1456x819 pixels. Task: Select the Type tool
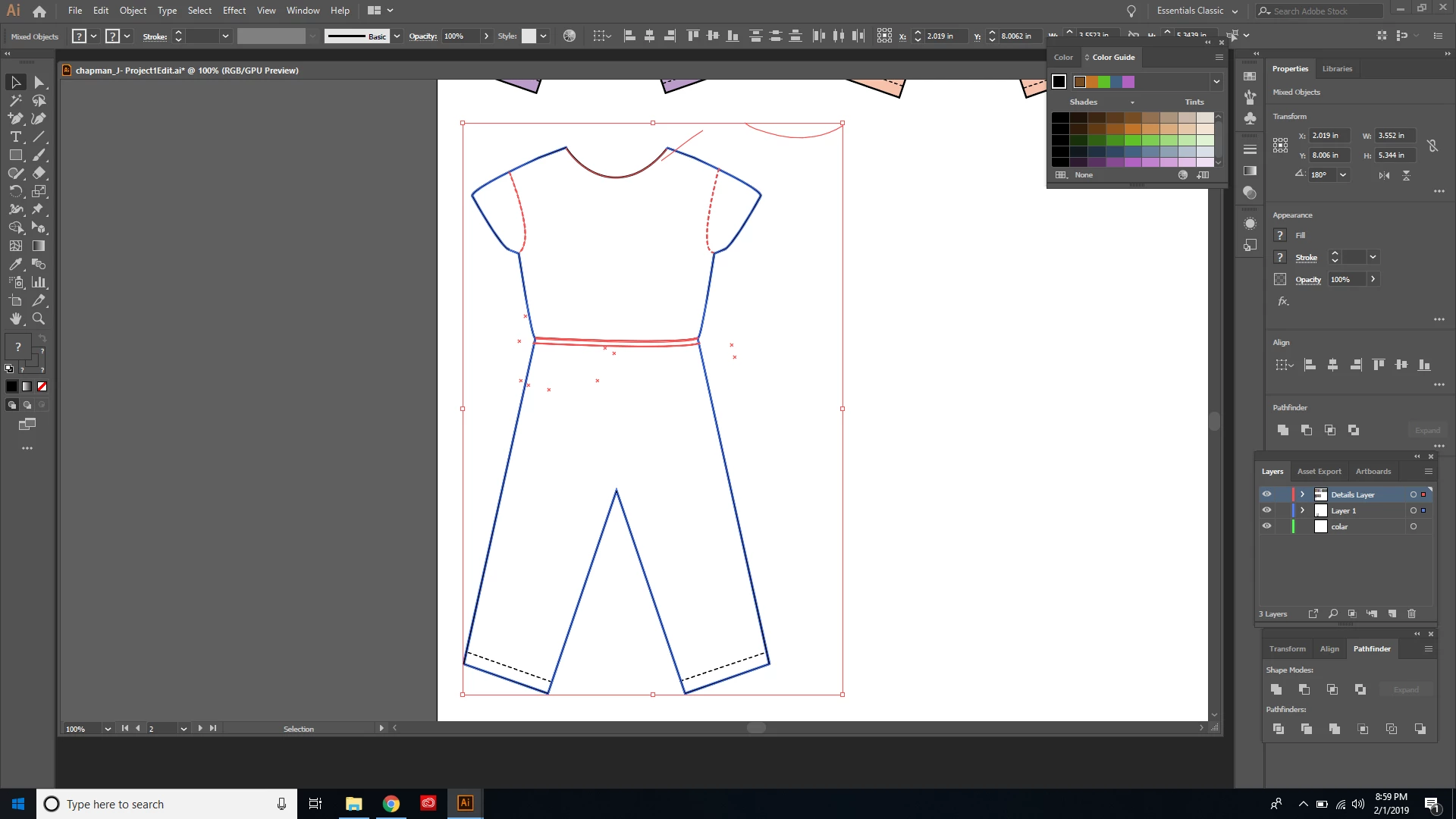[15, 137]
